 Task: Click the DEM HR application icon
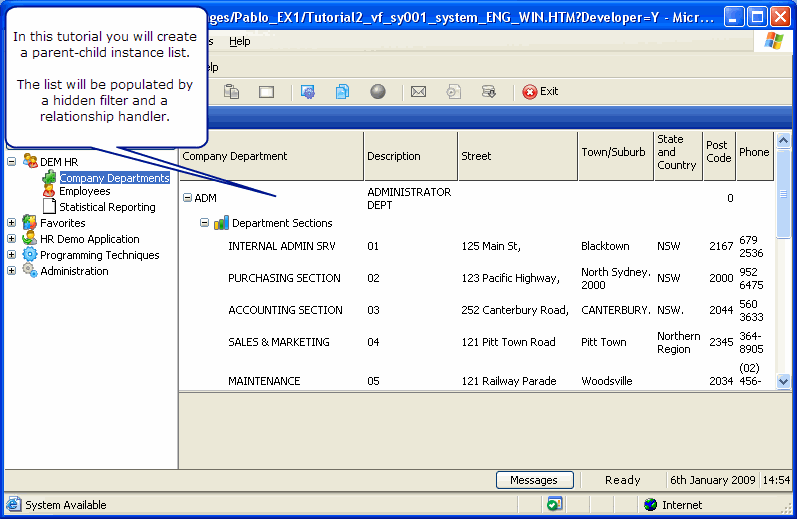pos(30,161)
